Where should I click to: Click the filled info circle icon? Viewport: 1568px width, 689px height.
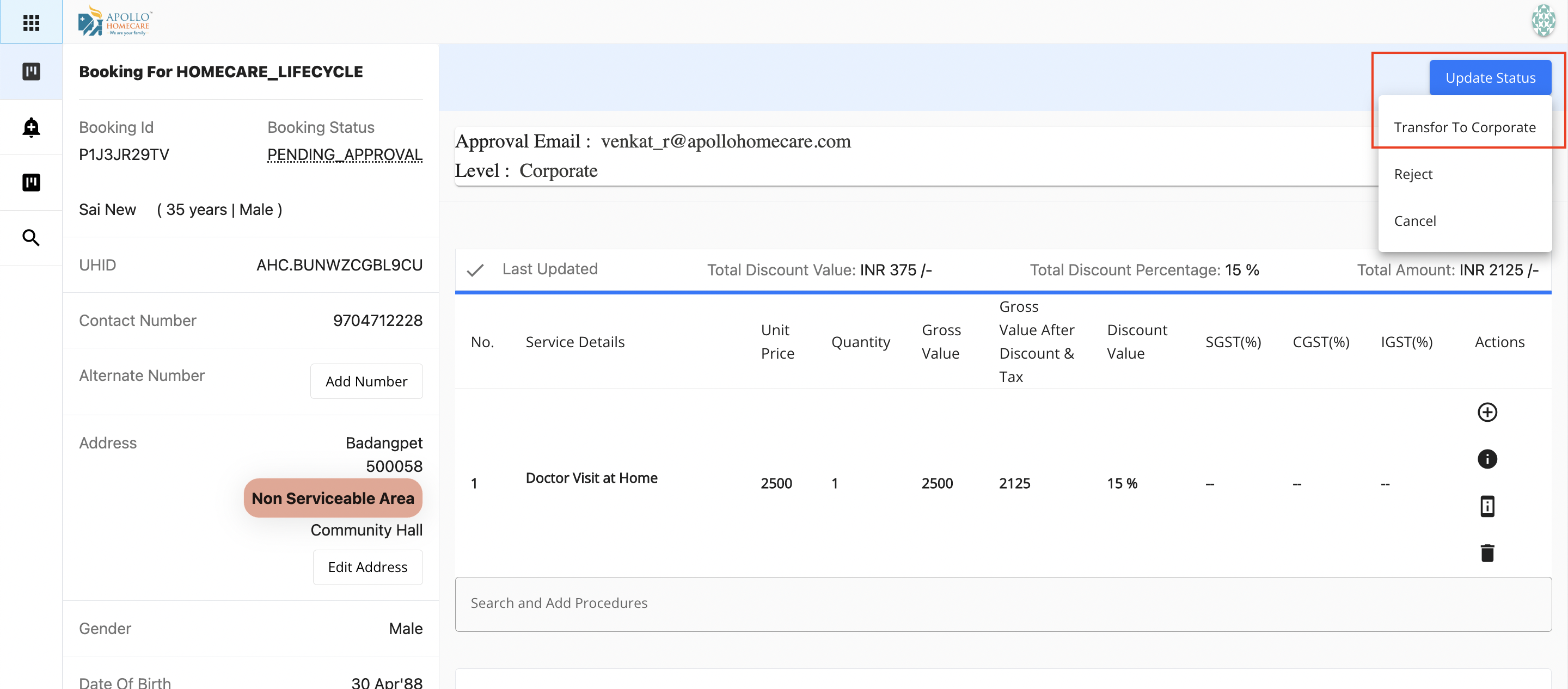tap(1486, 459)
